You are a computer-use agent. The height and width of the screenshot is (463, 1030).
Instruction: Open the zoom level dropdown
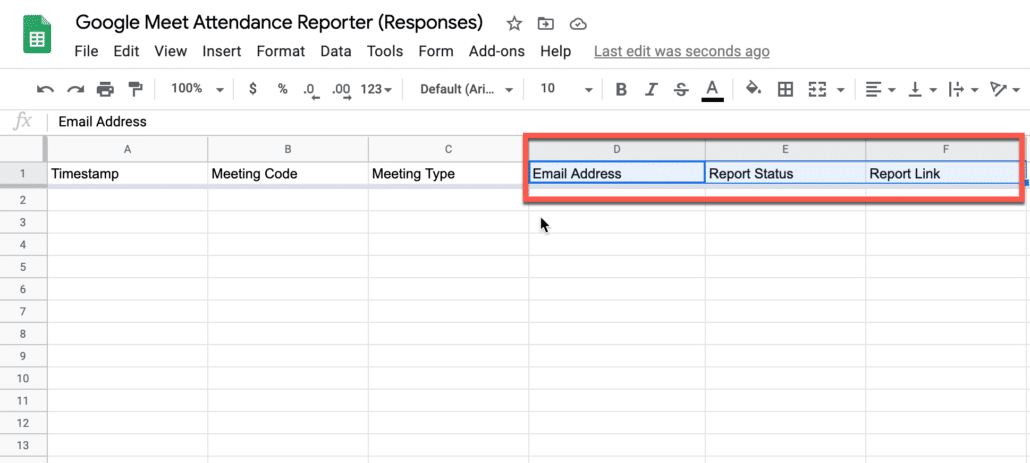click(x=197, y=89)
